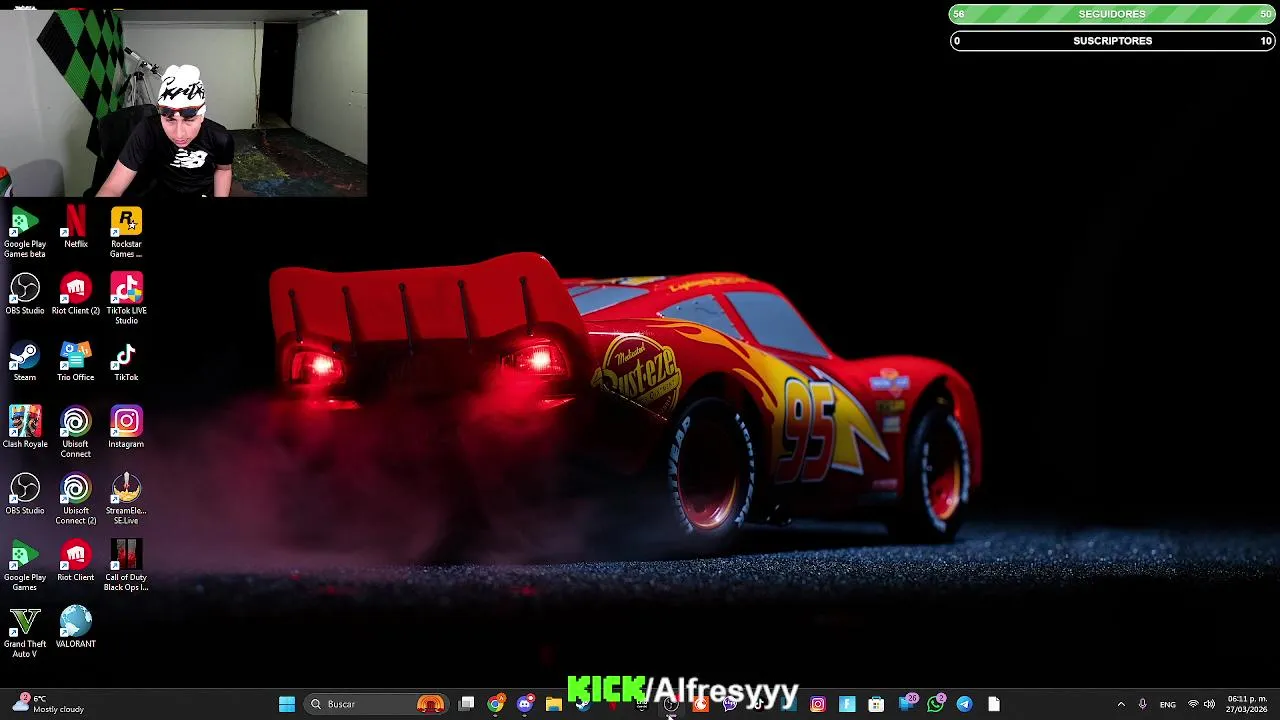Click the SEGUIDORES progress bar

pos(1112,14)
